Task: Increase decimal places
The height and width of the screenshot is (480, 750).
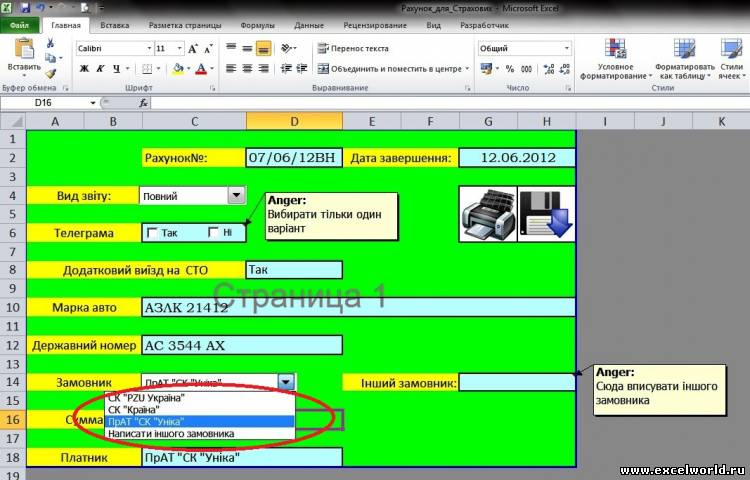Action: point(549,69)
